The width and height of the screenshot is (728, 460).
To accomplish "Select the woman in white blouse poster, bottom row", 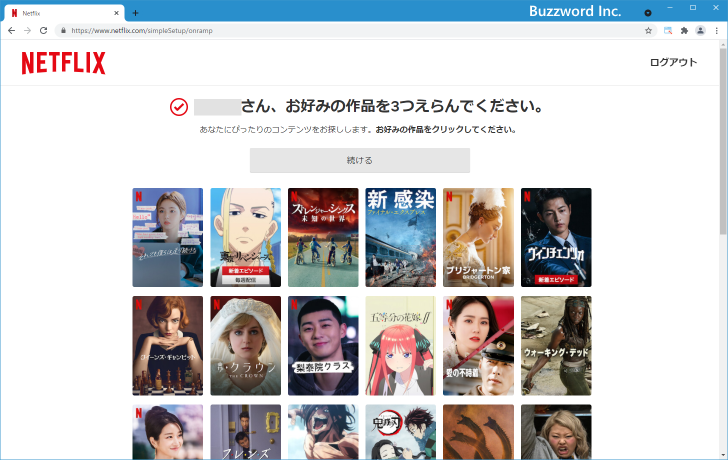I will coord(168,432).
